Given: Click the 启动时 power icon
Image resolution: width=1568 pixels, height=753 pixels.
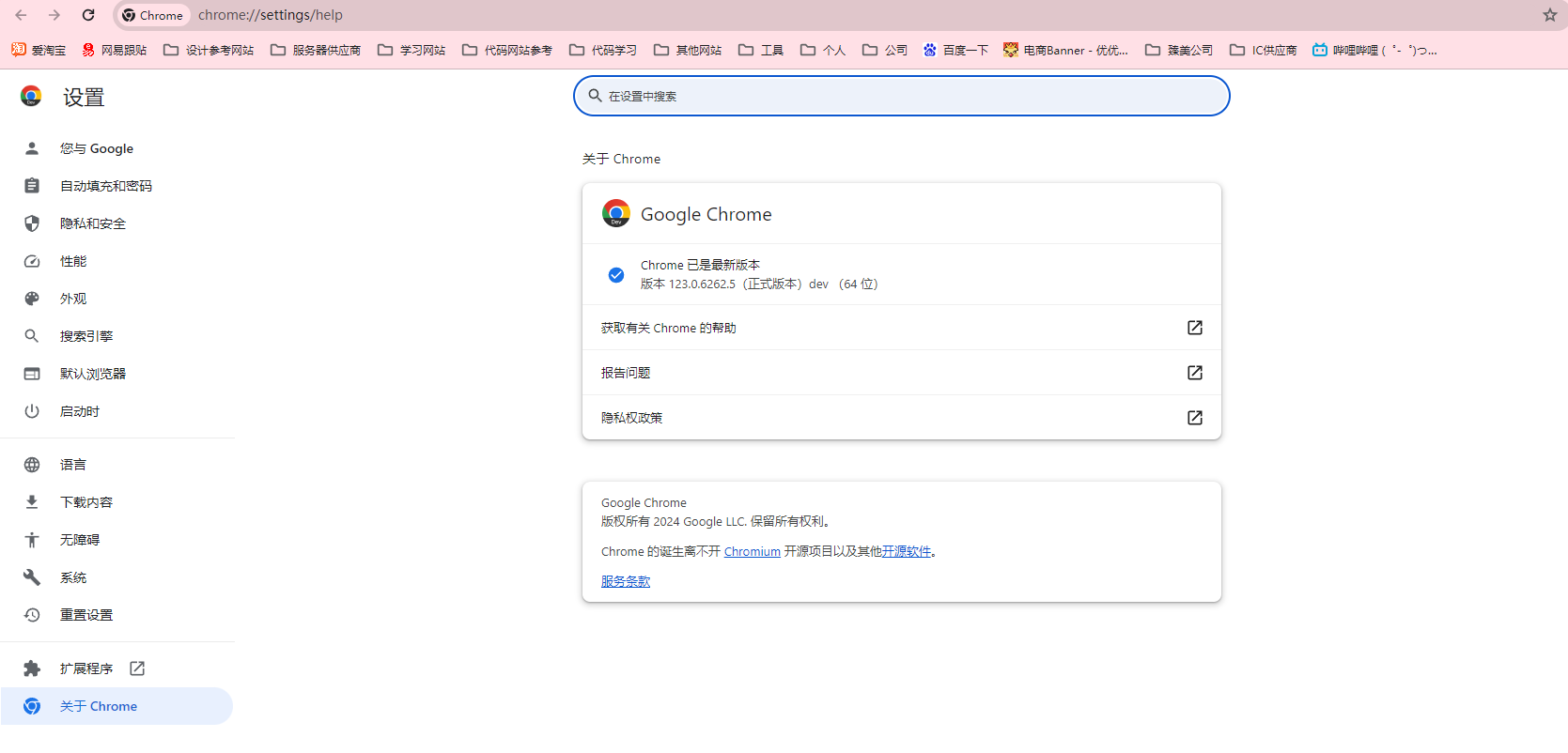Looking at the screenshot, I should [x=32, y=411].
